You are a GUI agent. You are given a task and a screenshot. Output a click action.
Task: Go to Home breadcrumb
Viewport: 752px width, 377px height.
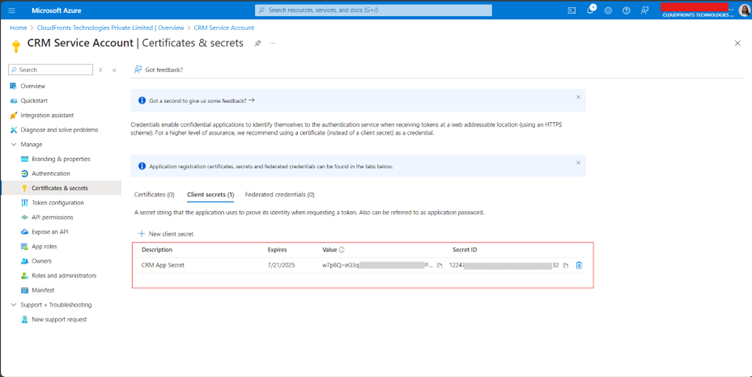click(18, 28)
